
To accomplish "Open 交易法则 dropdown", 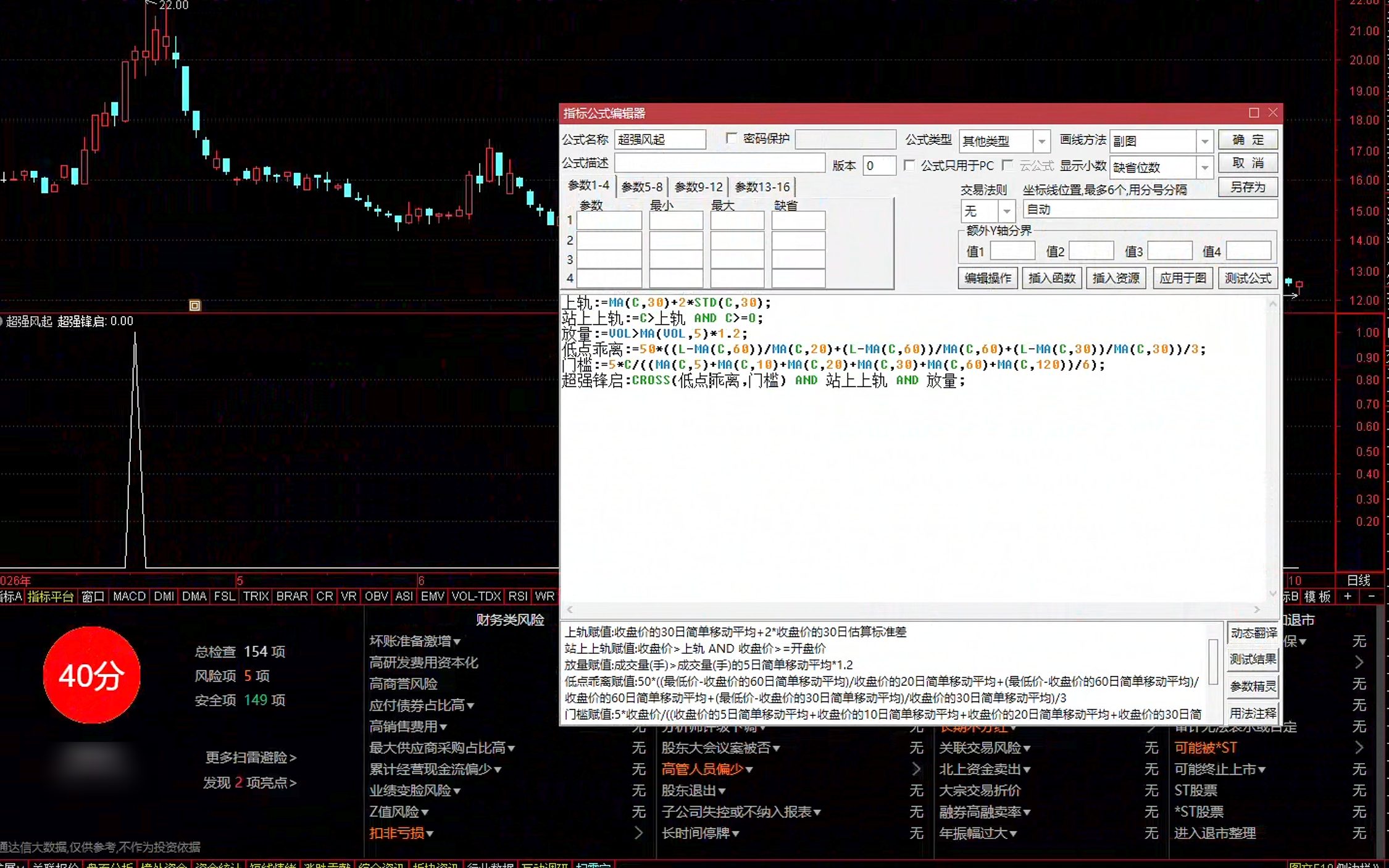I will [x=1007, y=211].
